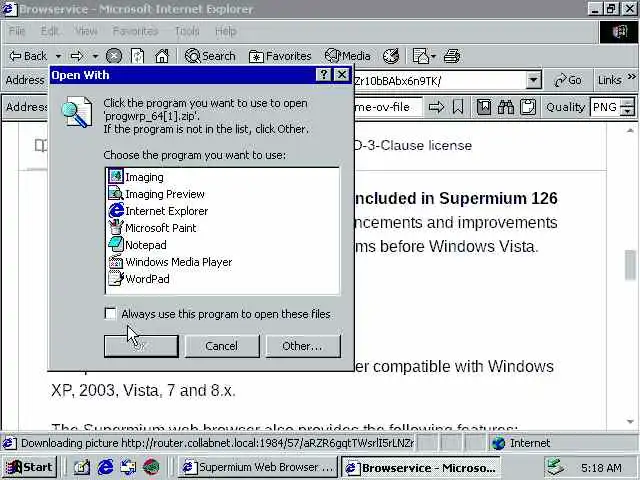Viewport: 640px width, 480px height.
Task: Click the Forward arrow button
Action: coord(77,56)
